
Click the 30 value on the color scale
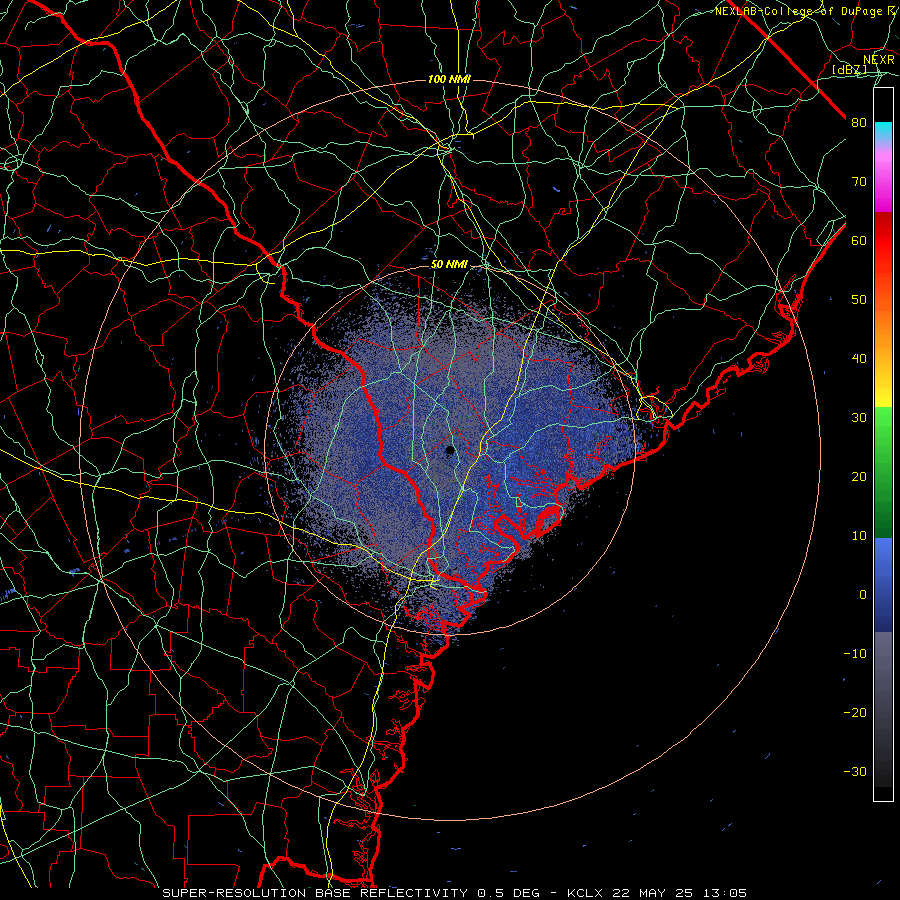[x=859, y=418]
